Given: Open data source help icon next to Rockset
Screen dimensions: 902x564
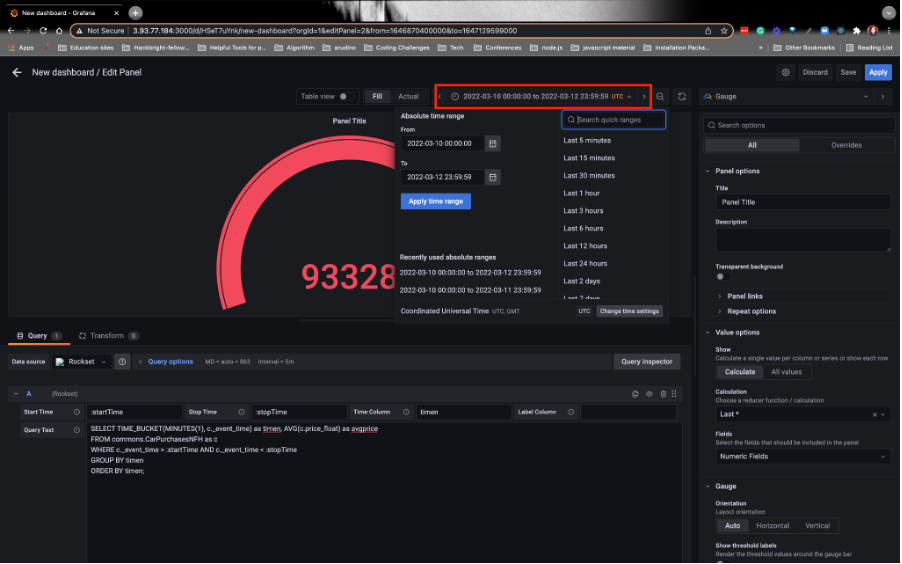Looking at the screenshot, I should click(x=122, y=362).
